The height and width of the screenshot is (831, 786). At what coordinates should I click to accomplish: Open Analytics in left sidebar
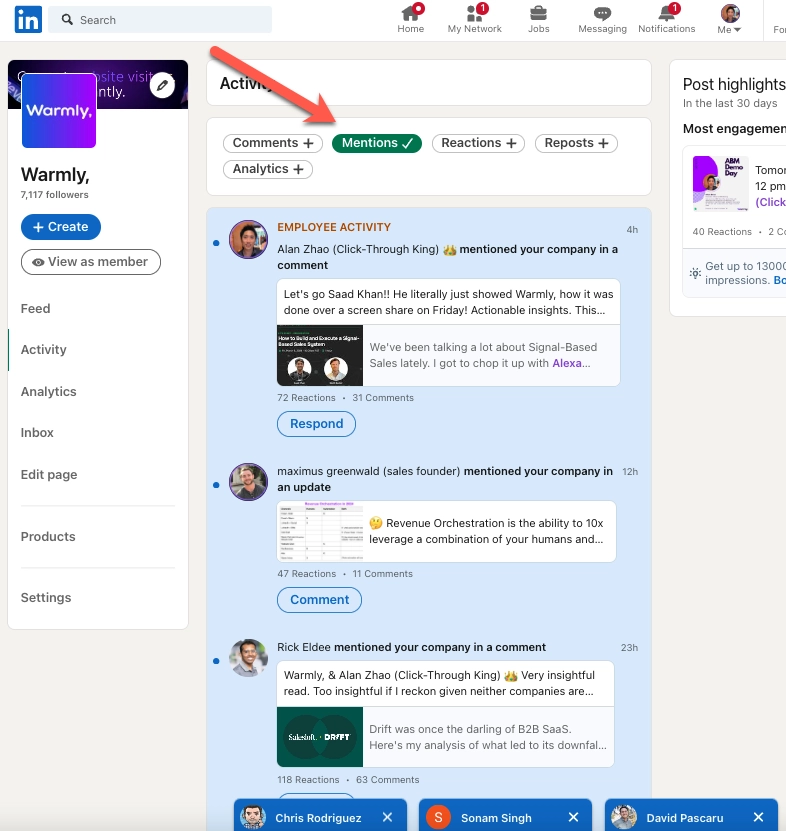[x=48, y=392]
